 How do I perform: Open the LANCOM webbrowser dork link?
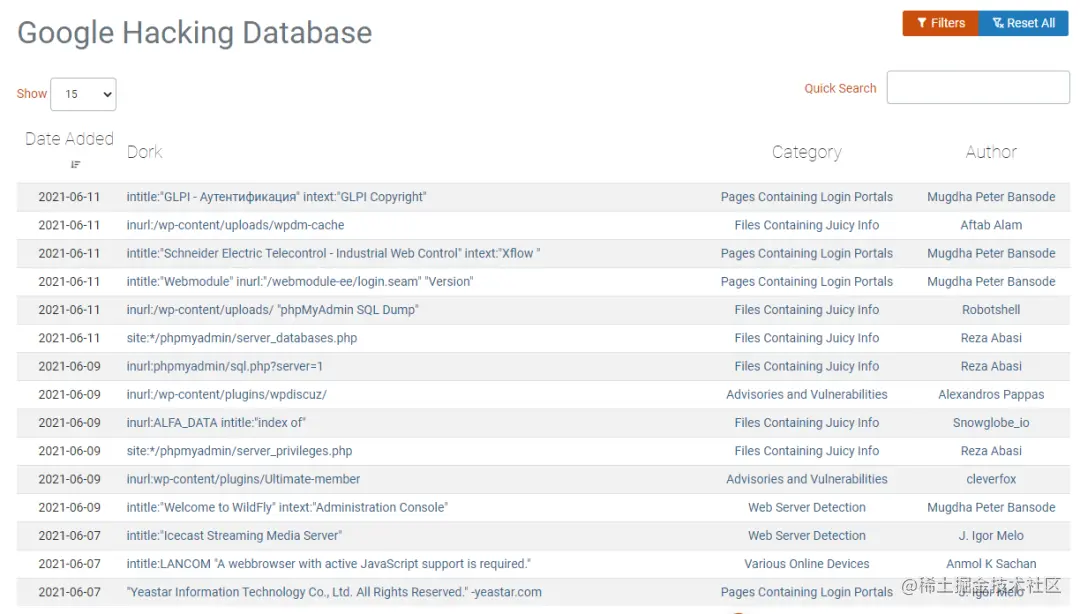coord(329,564)
